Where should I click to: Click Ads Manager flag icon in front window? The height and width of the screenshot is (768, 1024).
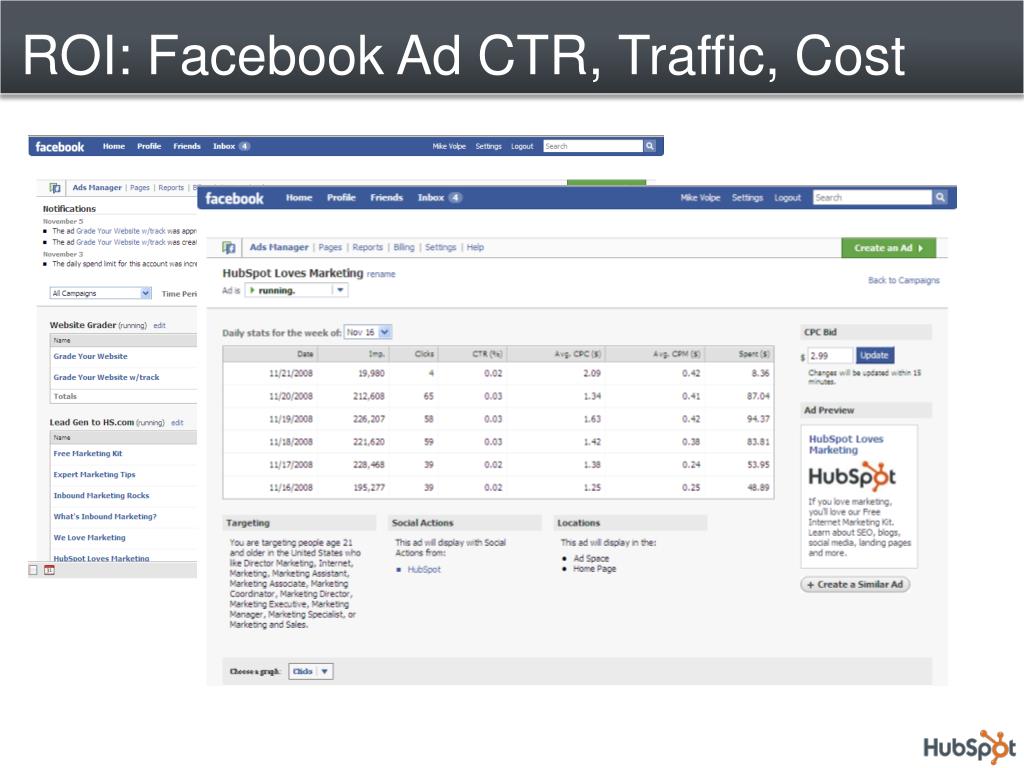tap(229, 248)
